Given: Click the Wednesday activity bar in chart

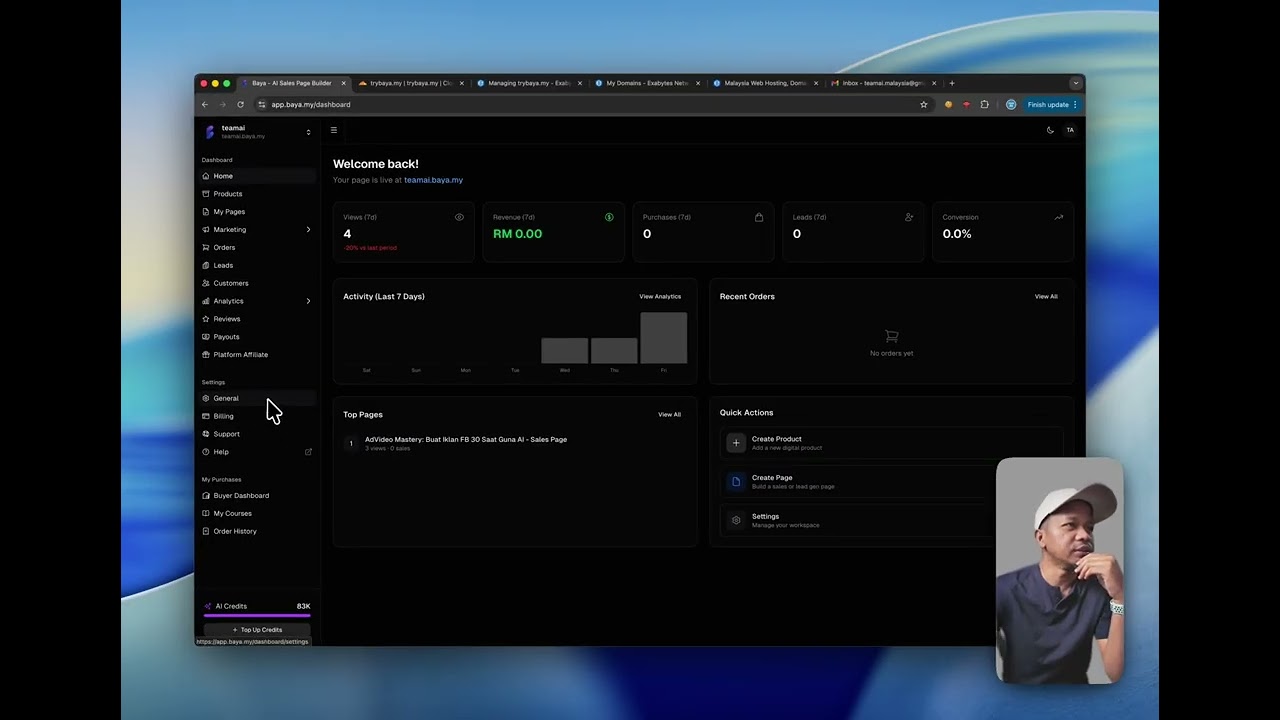Looking at the screenshot, I should (565, 351).
